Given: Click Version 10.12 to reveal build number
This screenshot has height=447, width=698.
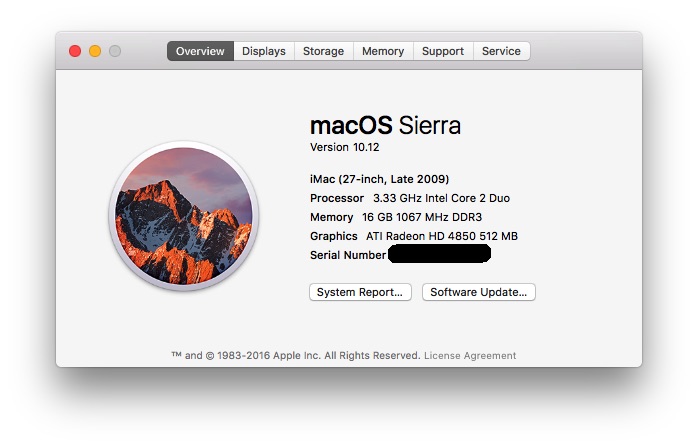Looking at the screenshot, I should (x=345, y=147).
